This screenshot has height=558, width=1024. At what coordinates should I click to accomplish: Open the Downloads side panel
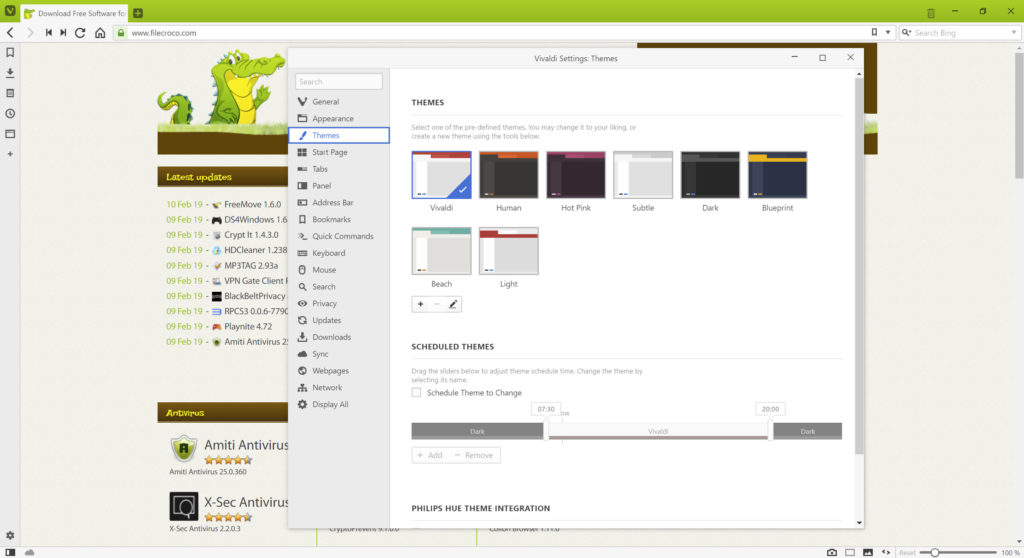point(10,73)
